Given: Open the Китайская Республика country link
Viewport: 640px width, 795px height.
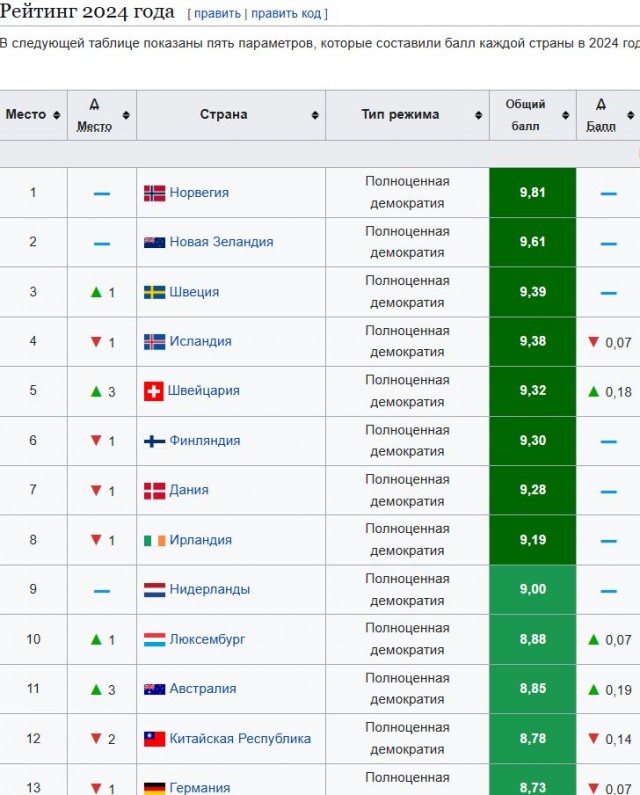Looking at the screenshot, I should 240,738.
